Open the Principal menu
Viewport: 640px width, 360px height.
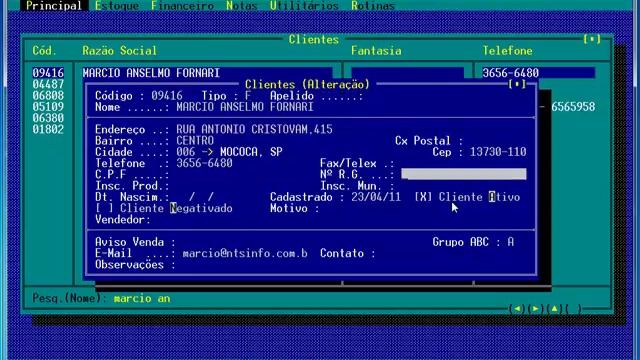(54, 6)
